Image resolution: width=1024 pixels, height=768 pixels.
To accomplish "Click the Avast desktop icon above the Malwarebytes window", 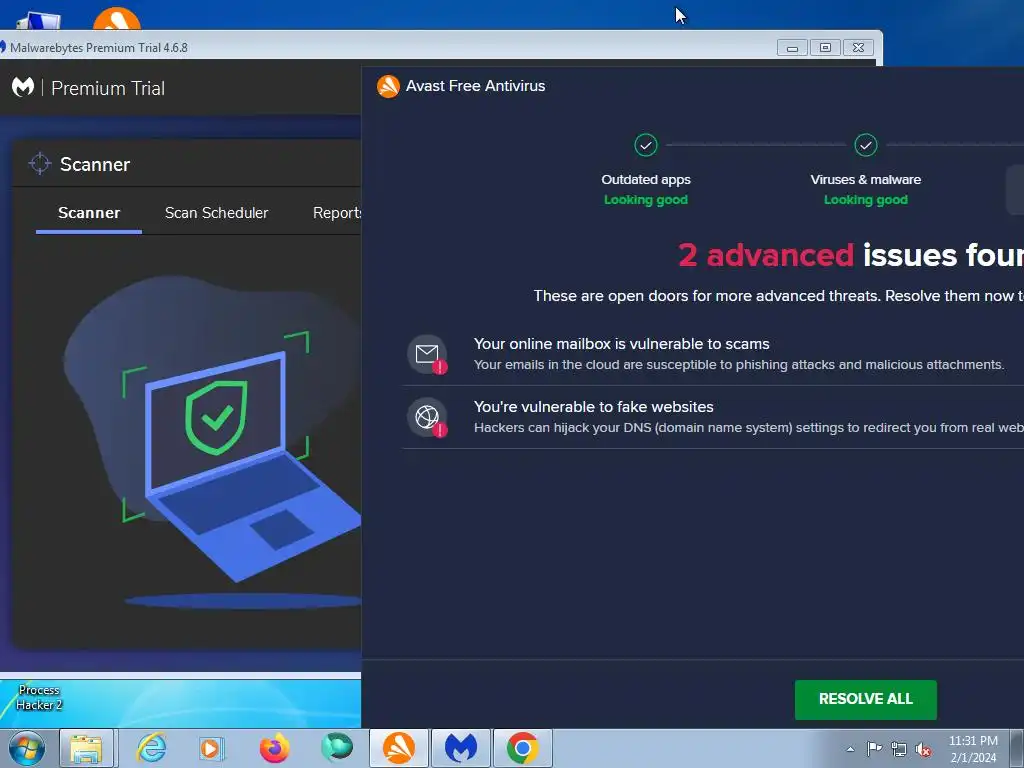I will pos(116,19).
